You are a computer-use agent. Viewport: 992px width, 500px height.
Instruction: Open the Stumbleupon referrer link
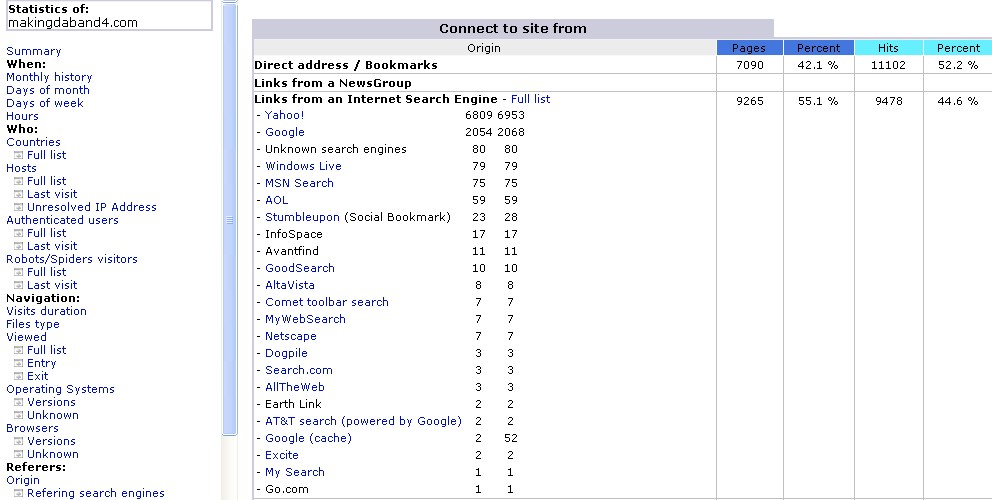coord(303,217)
